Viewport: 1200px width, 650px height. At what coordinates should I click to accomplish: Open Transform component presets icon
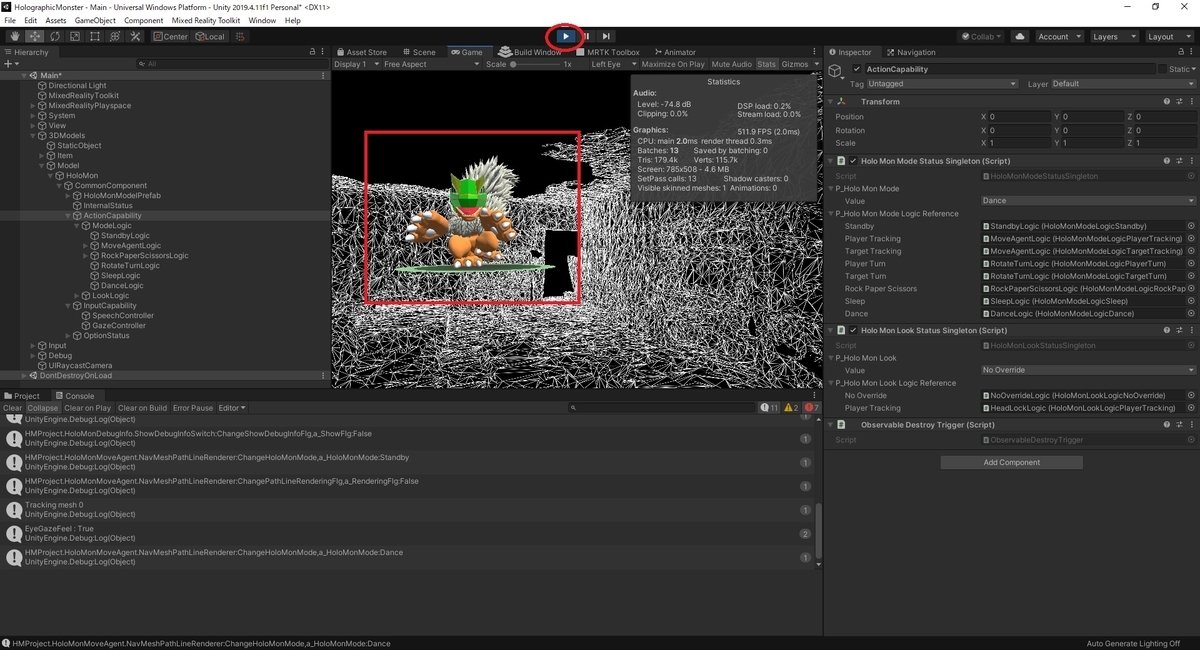[x=1179, y=102]
